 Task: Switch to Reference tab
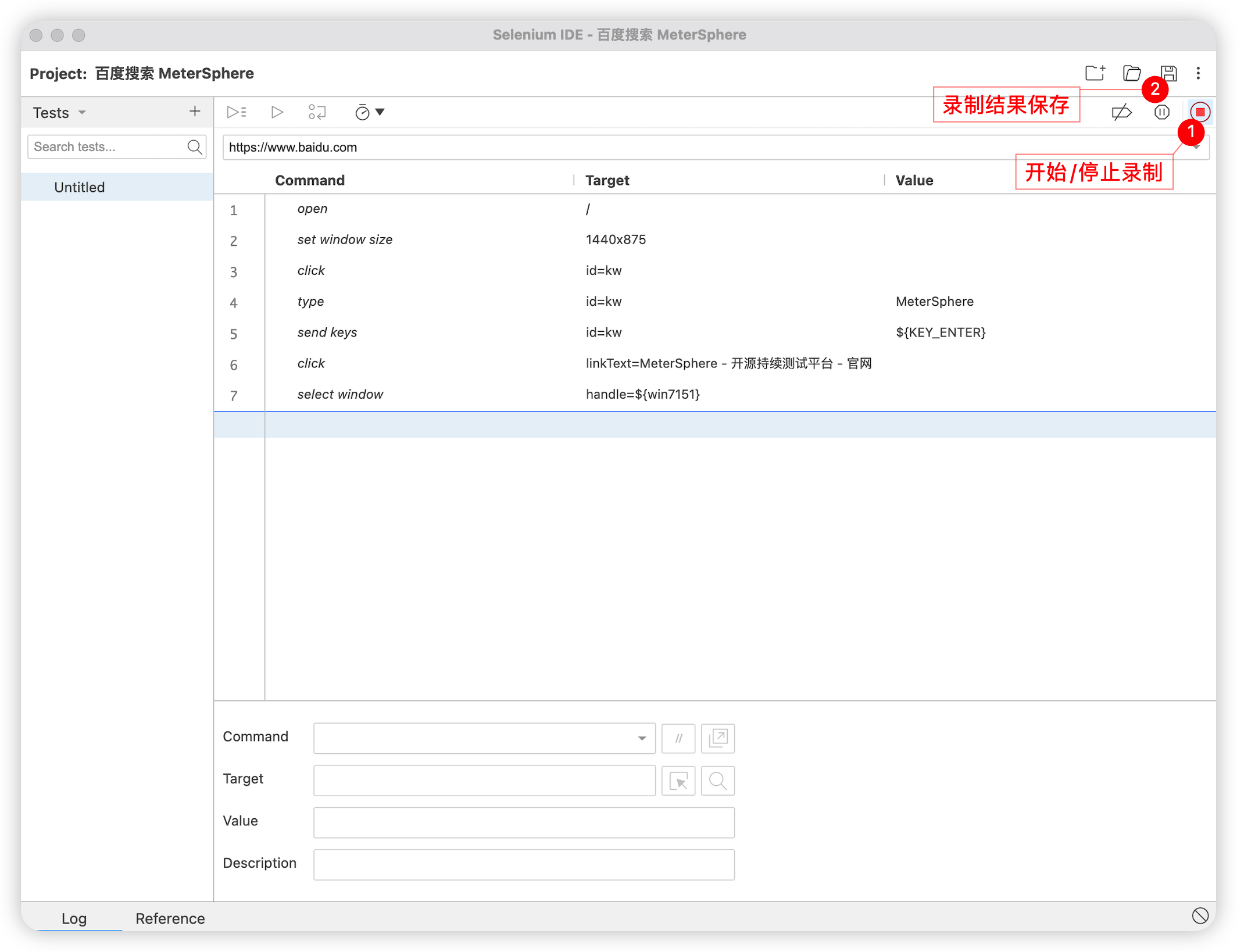(170, 918)
